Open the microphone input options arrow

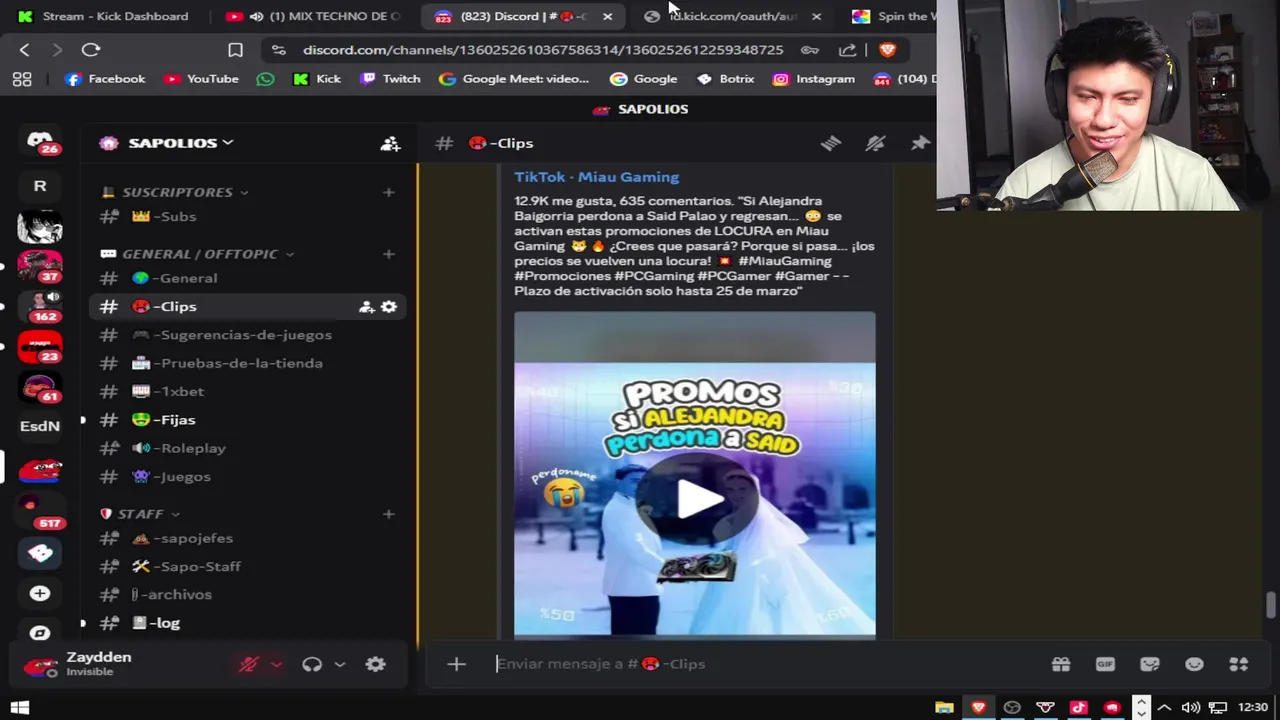tap(277, 664)
